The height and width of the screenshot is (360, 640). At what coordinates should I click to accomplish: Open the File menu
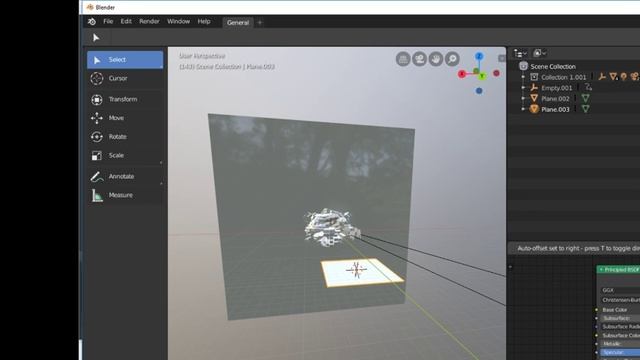(x=108, y=21)
